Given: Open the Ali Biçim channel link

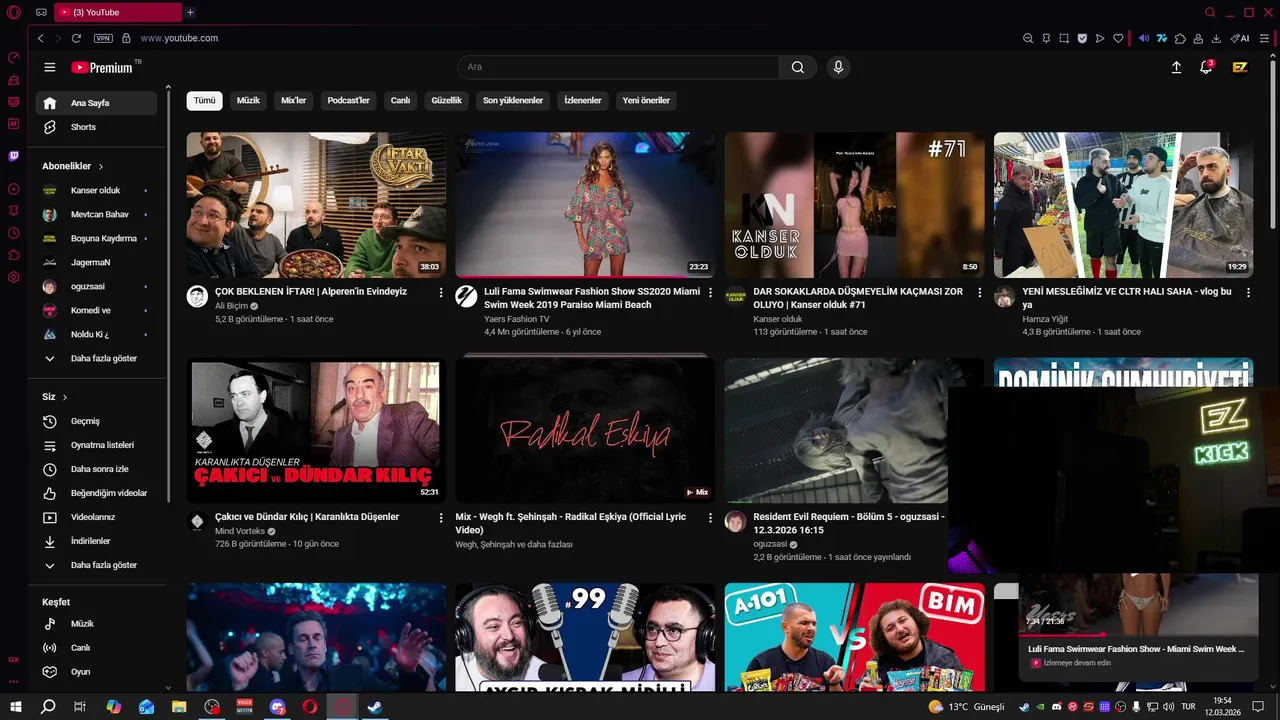Looking at the screenshot, I should pos(231,306).
